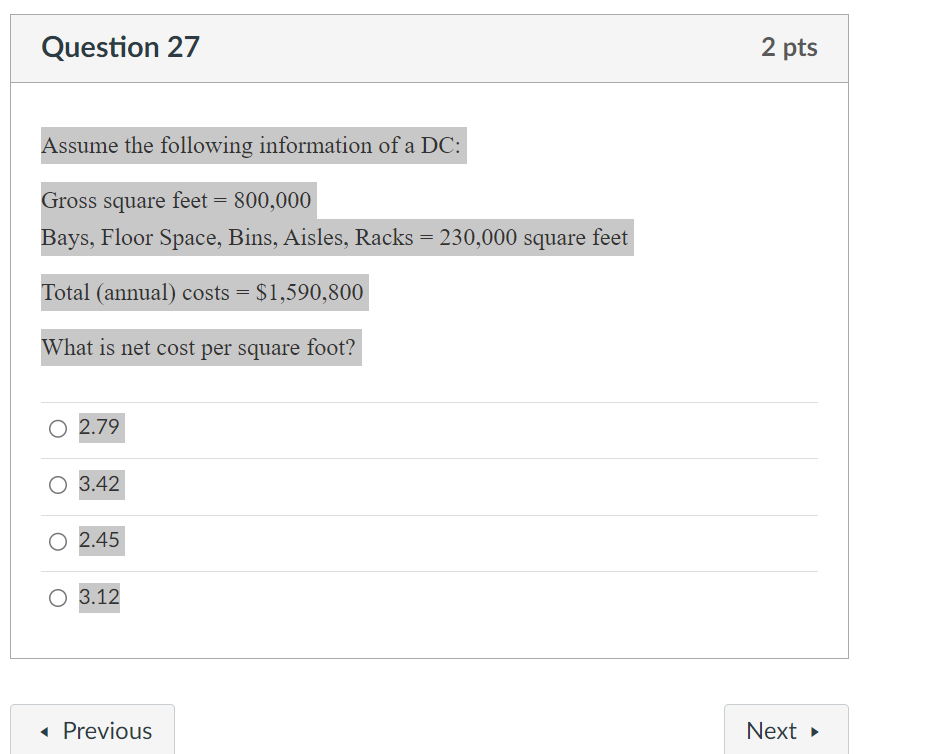Click the Question 27 header title

coord(120,47)
